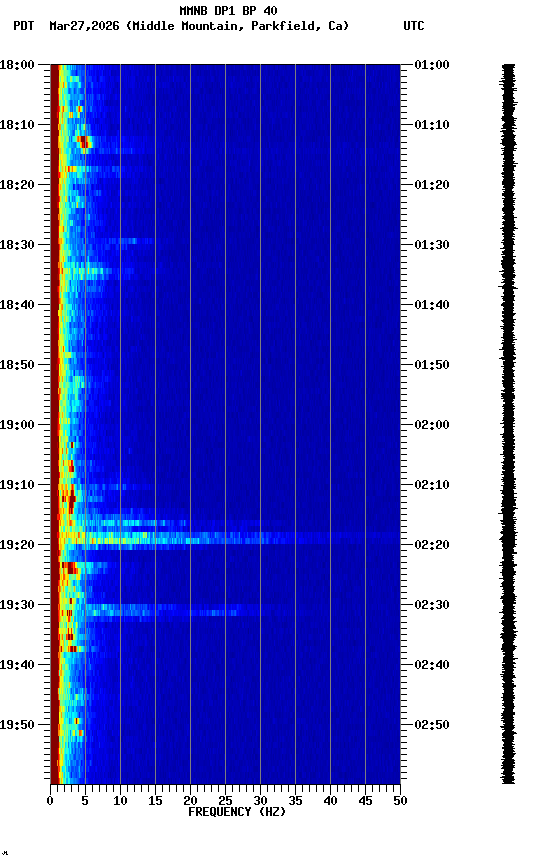The image size is (552, 864).
Task: Click the Mar27,2026 date label
Action: point(84,26)
